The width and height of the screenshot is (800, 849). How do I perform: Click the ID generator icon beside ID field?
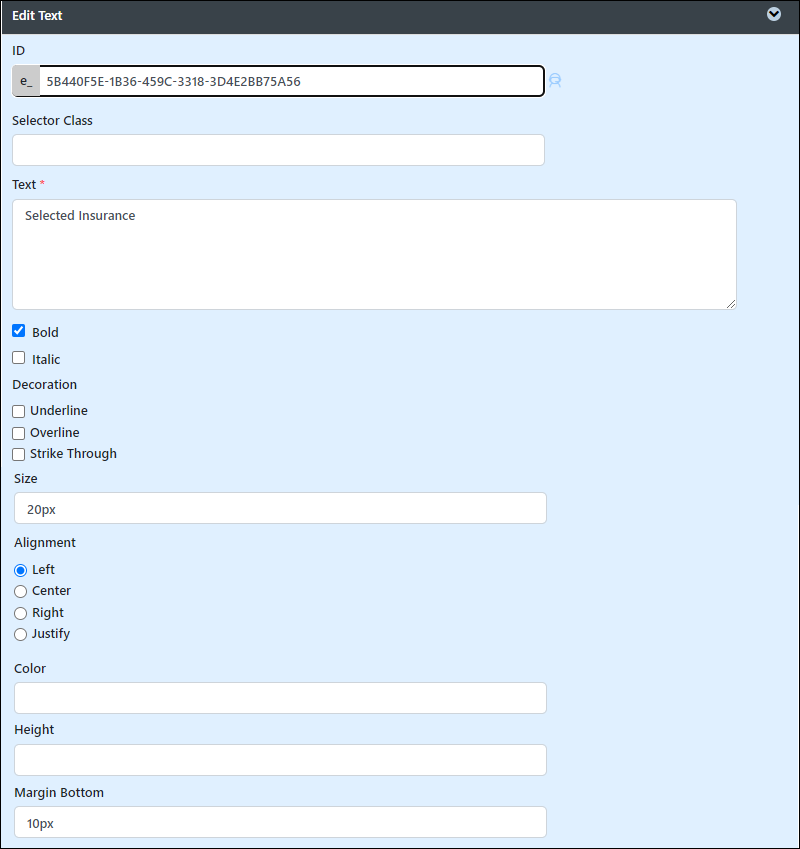pyautogui.click(x=555, y=81)
